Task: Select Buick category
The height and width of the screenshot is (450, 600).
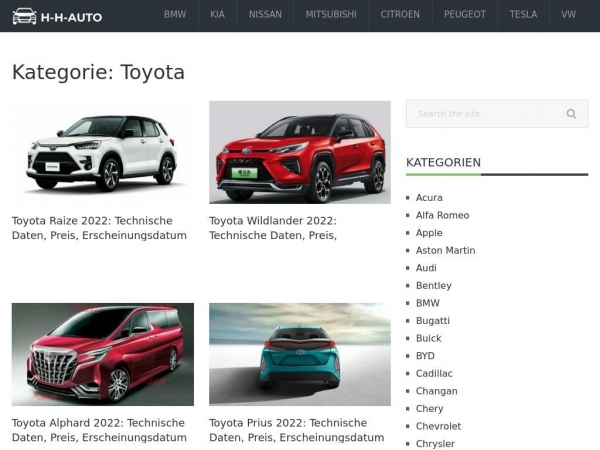Action: 429,339
